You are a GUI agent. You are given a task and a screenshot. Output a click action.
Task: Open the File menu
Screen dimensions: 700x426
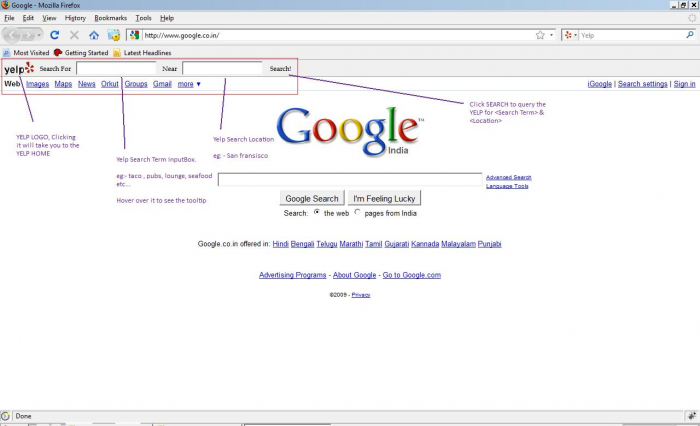click(x=9, y=18)
